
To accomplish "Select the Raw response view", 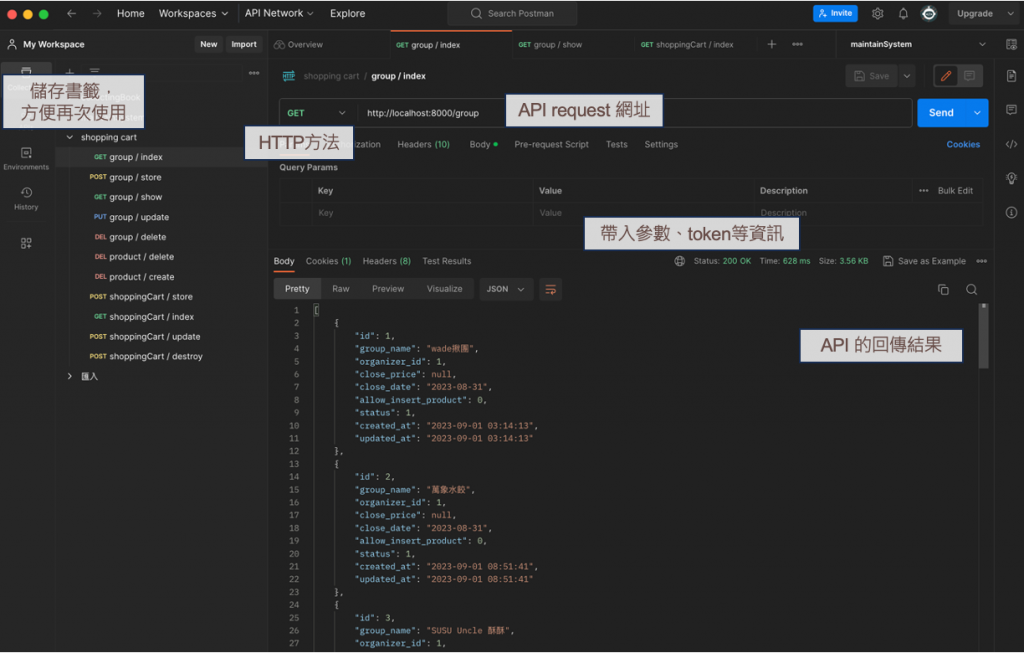I will (340, 289).
